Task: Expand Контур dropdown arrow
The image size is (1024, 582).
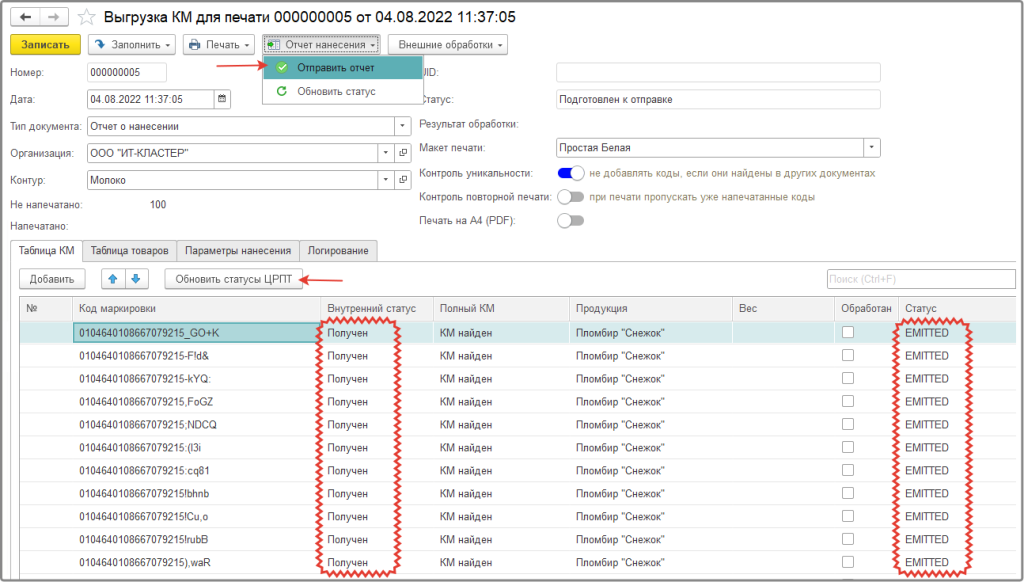Action: coord(386,180)
